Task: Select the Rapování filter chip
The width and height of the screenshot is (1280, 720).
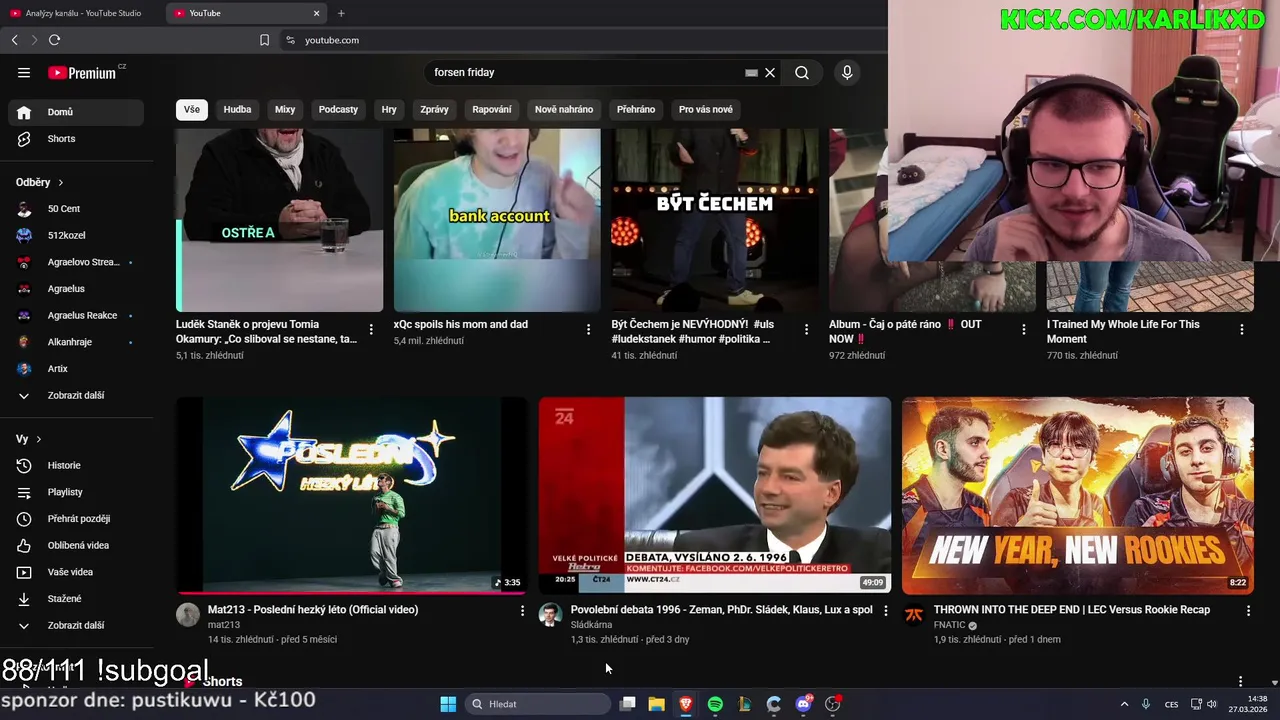Action: [492, 109]
